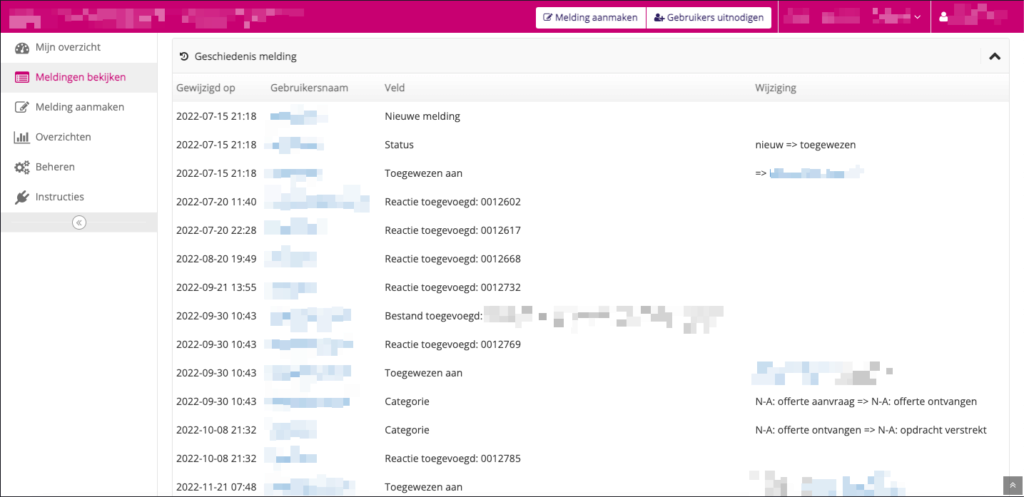1024x497 pixels.
Task: Click the bar chart icon for Overzichten
Action: (22, 137)
